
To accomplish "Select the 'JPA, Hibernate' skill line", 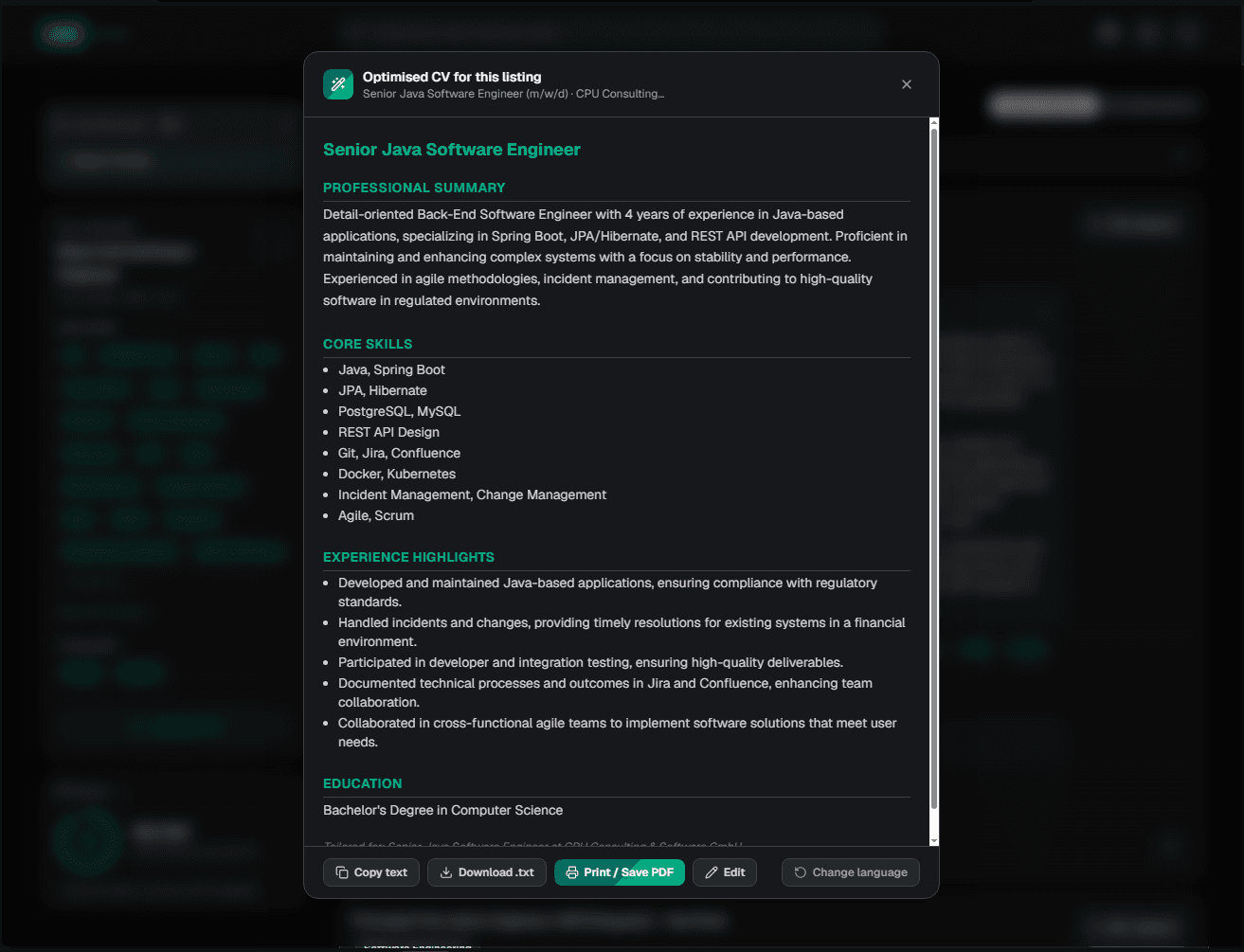I will pos(383,390).
